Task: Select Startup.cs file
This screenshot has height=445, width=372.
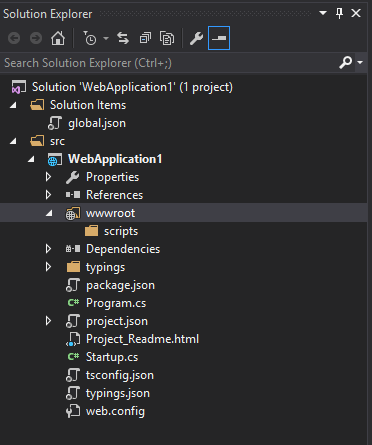Action: 112,357
